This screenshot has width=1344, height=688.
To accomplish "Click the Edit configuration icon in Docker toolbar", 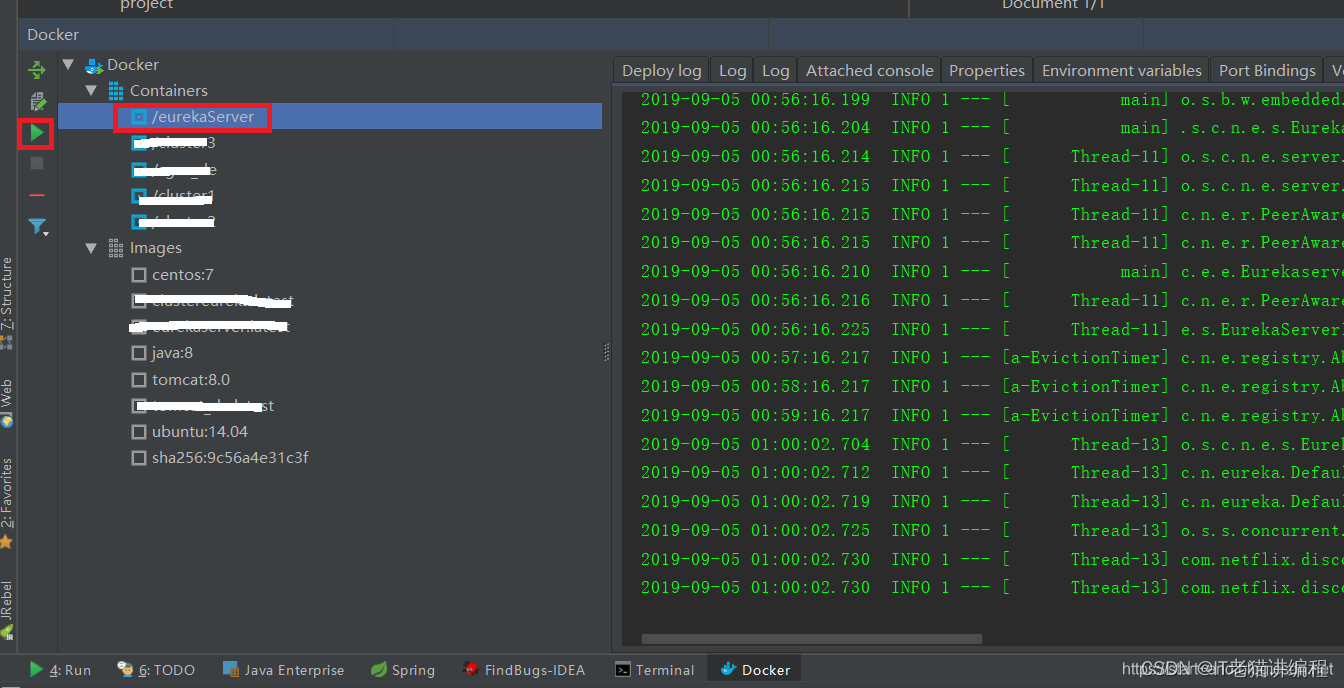I will (x=37, y=101).
